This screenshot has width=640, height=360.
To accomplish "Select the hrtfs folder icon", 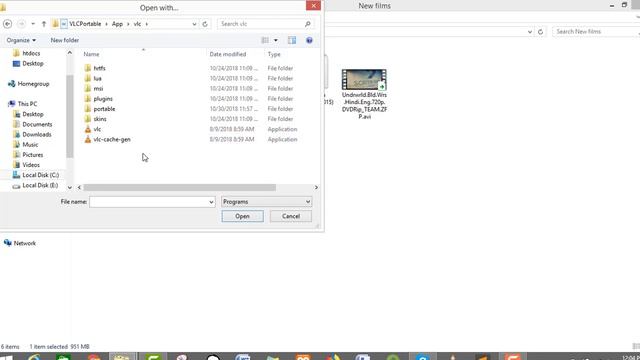I will coord(87,68).
